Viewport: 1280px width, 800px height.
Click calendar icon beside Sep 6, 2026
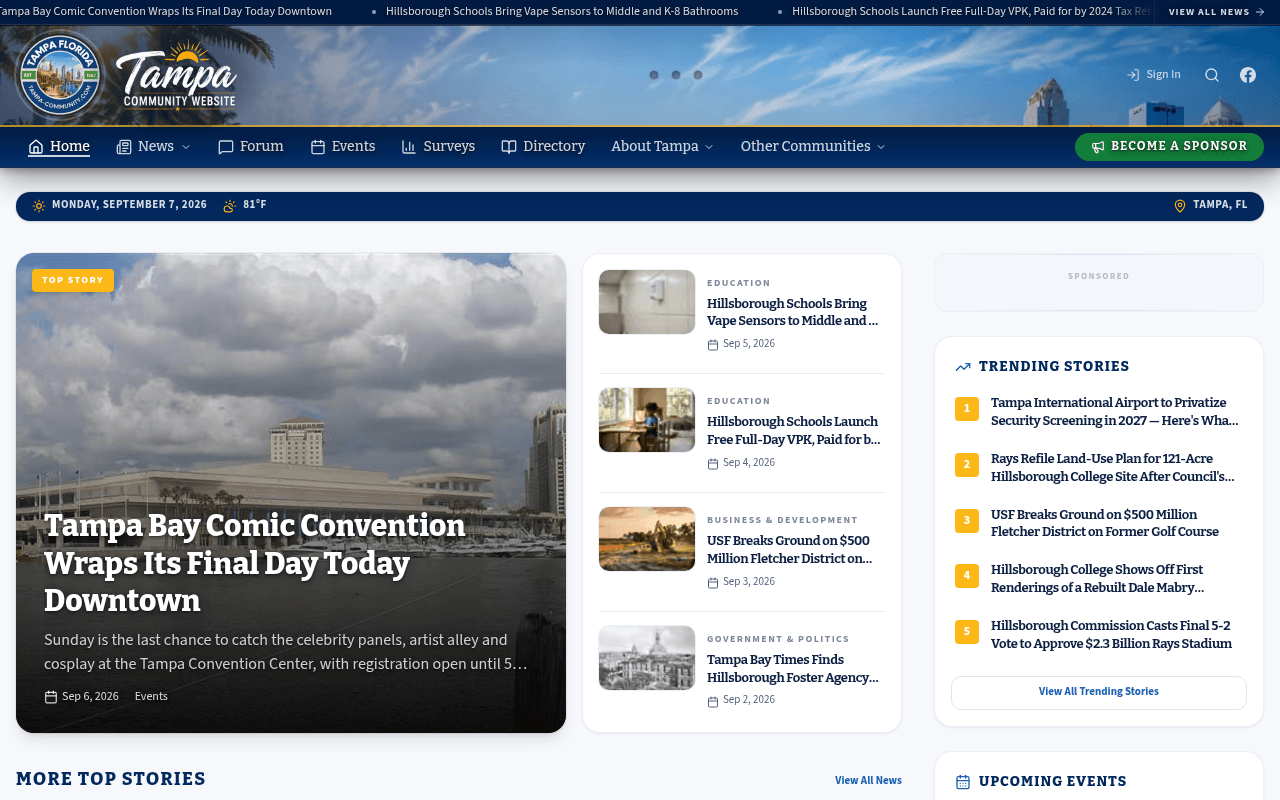pyautogui.click(x=51, y=697)
